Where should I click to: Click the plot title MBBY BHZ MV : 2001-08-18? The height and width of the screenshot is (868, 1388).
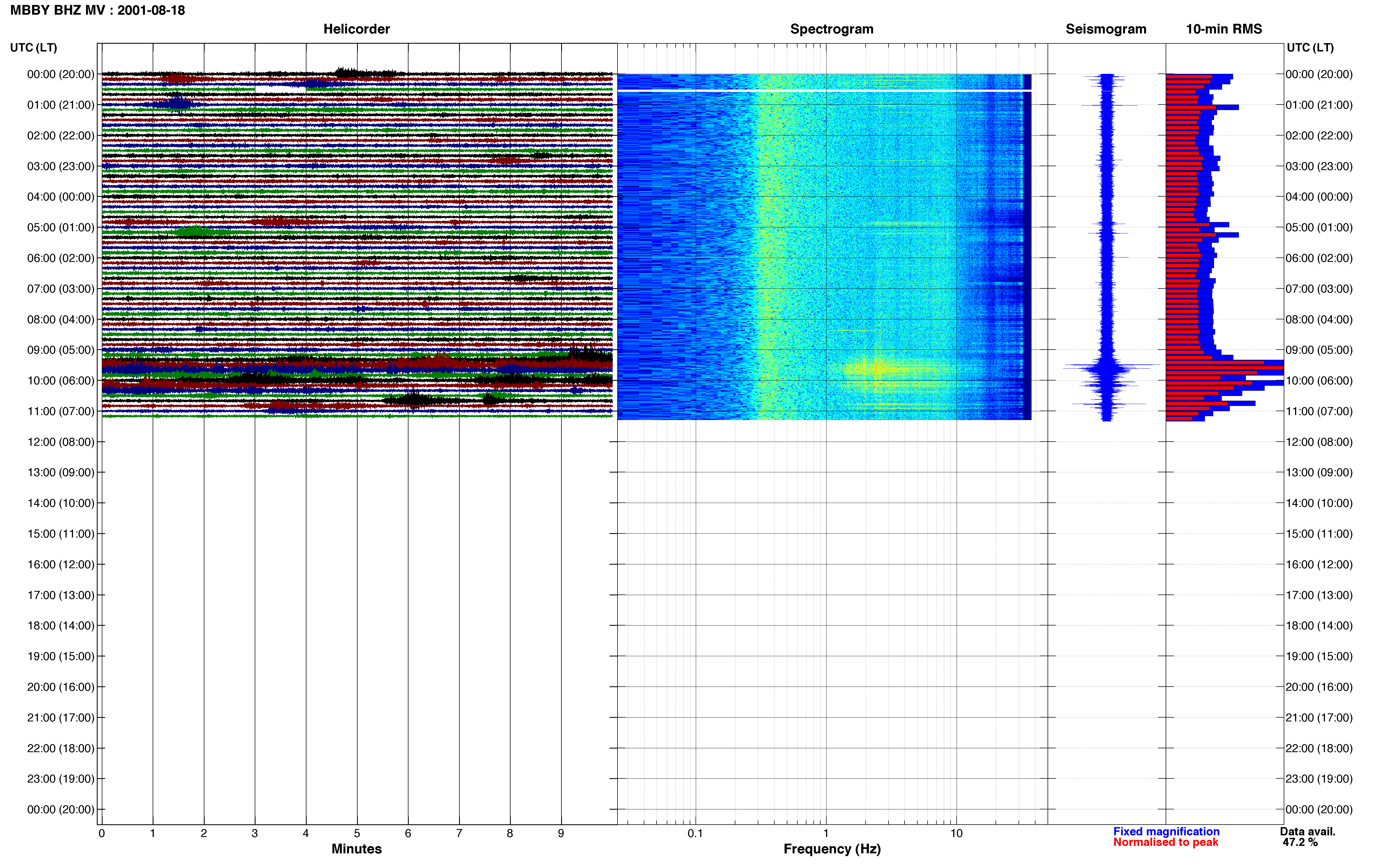[98, 10]
